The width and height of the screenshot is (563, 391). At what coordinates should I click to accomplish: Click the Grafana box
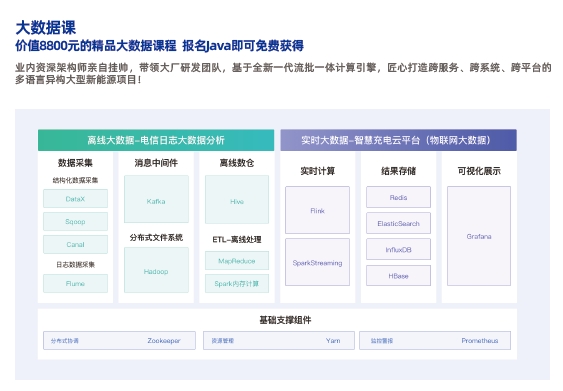tap(479, 236)
